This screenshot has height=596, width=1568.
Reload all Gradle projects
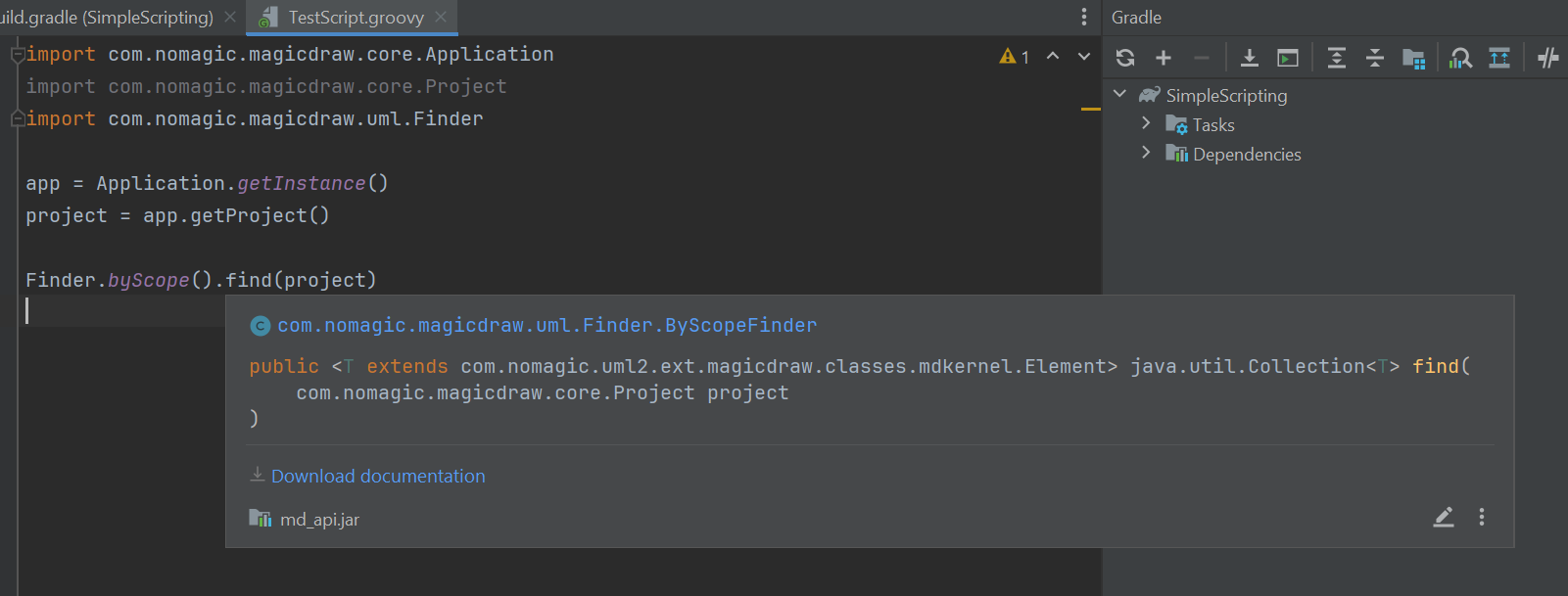click(1124, 57)
